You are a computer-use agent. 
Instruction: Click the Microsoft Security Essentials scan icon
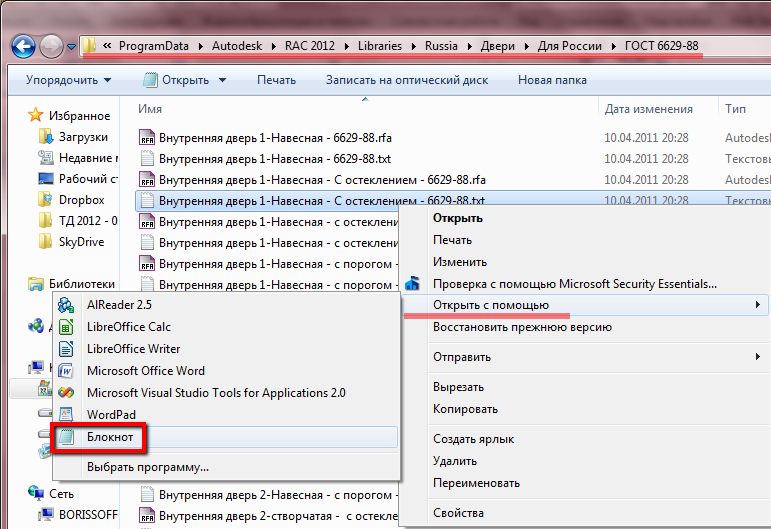[412, 283]
